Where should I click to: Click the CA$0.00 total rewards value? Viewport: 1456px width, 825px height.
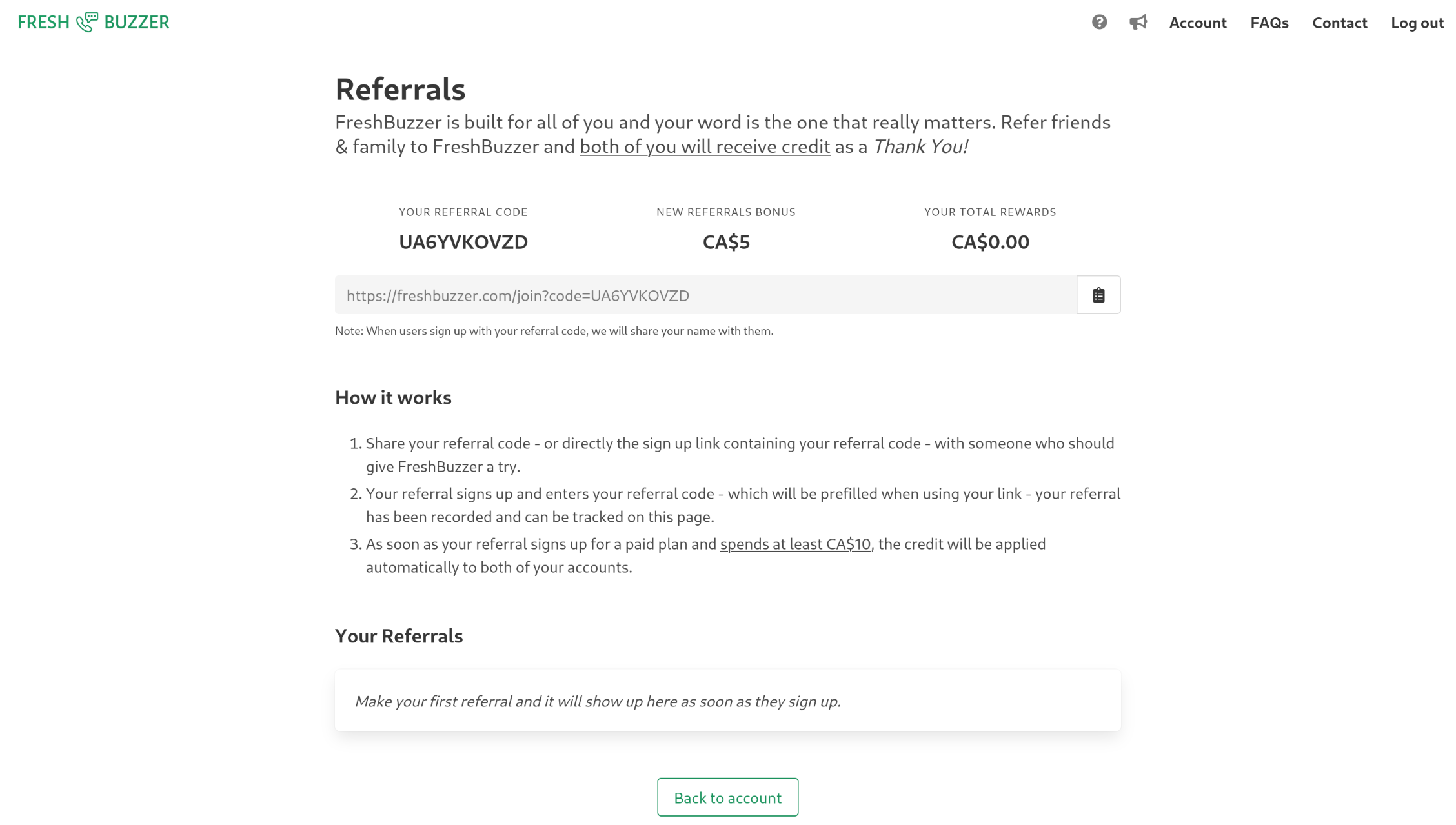[990, 243]
